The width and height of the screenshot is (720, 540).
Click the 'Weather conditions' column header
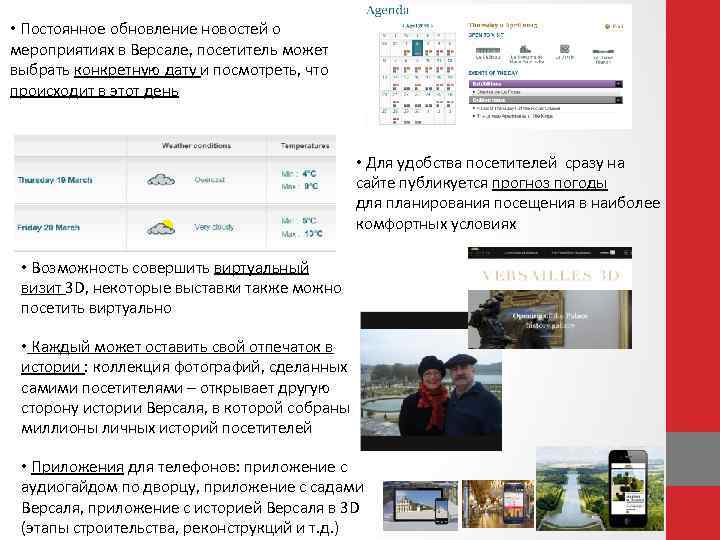pos(196,146)
